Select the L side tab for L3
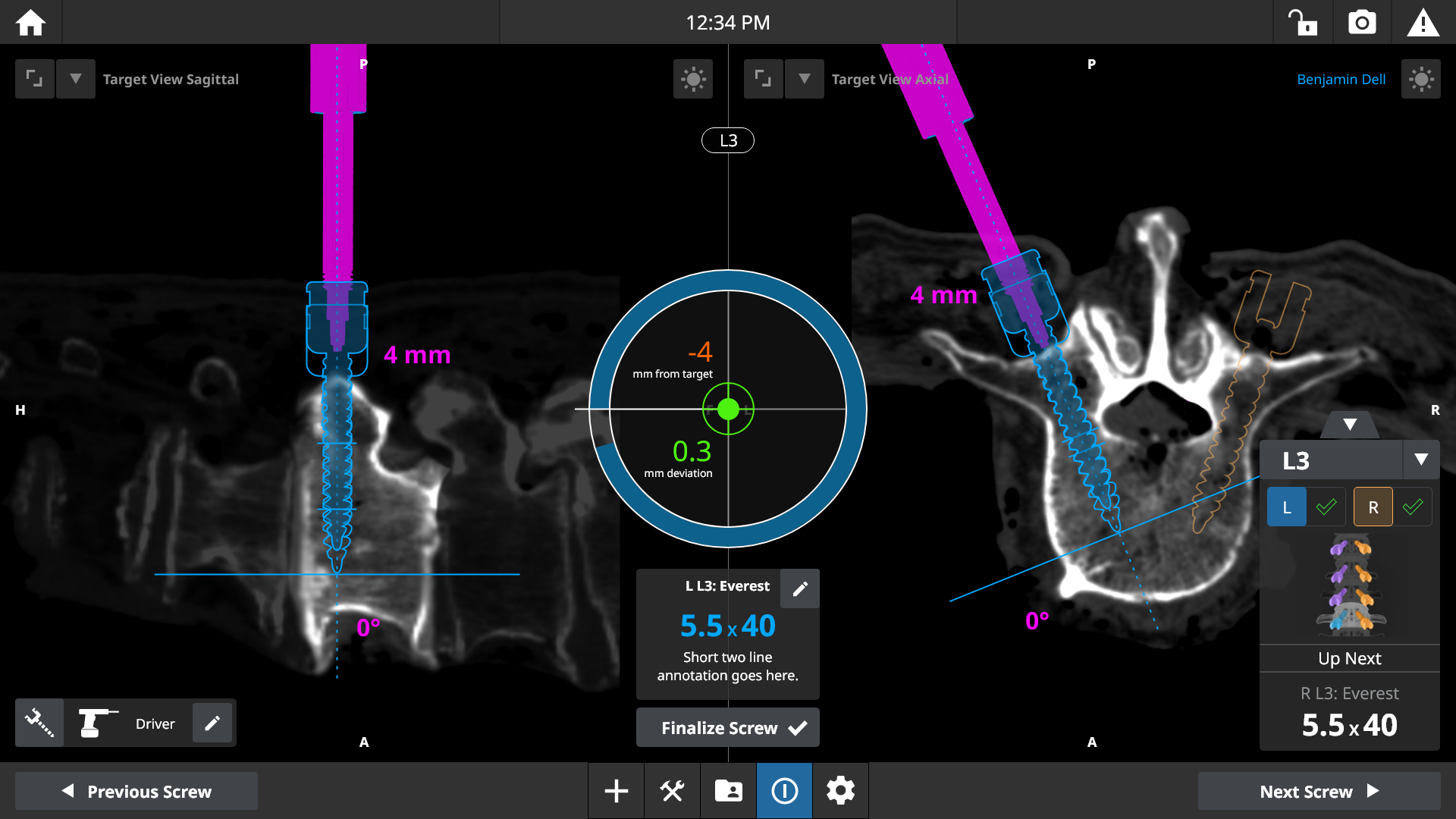This screenshot has width=1456, height=819. pos(1286,506)
